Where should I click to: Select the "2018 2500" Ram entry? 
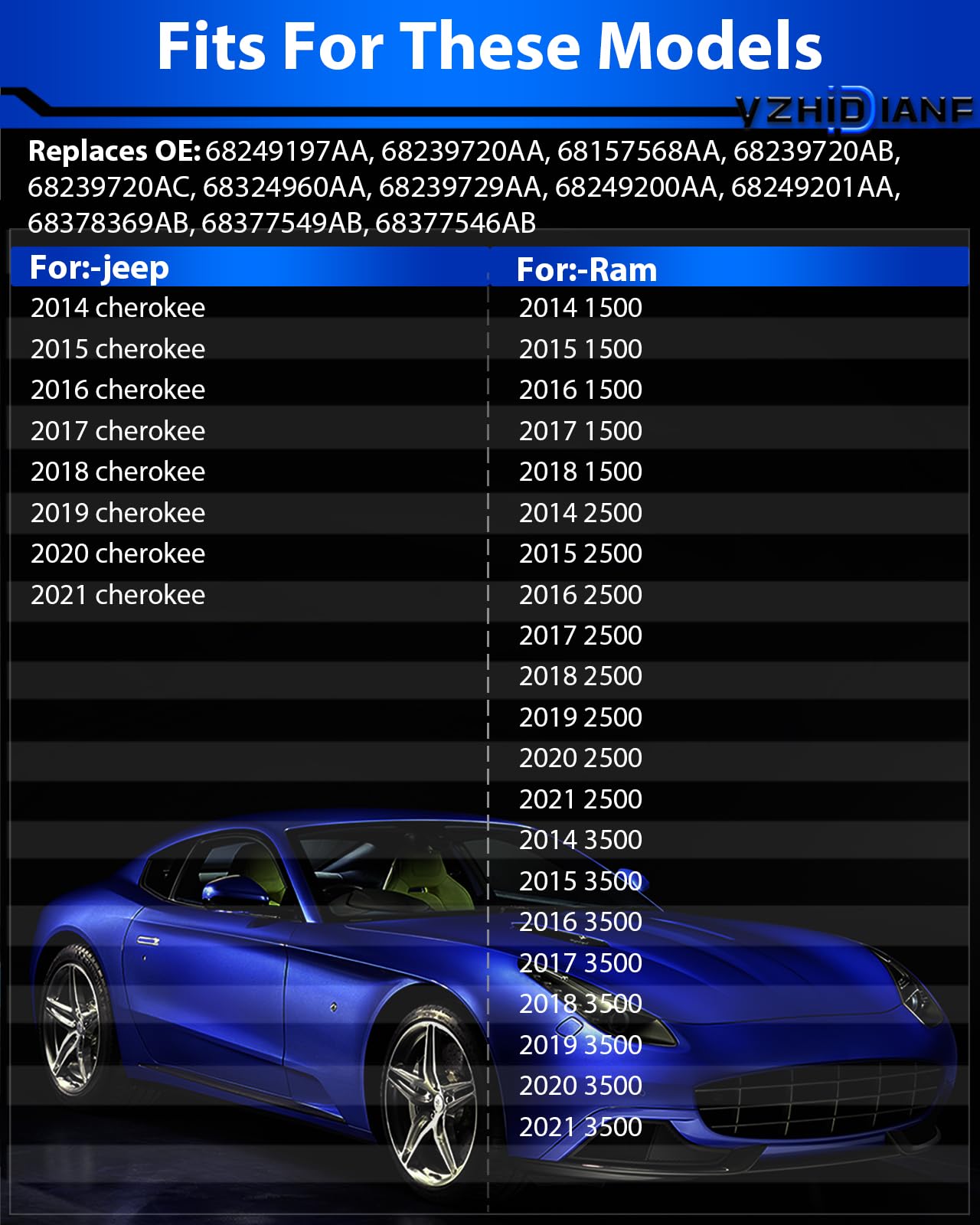click(x=580, y=676)
